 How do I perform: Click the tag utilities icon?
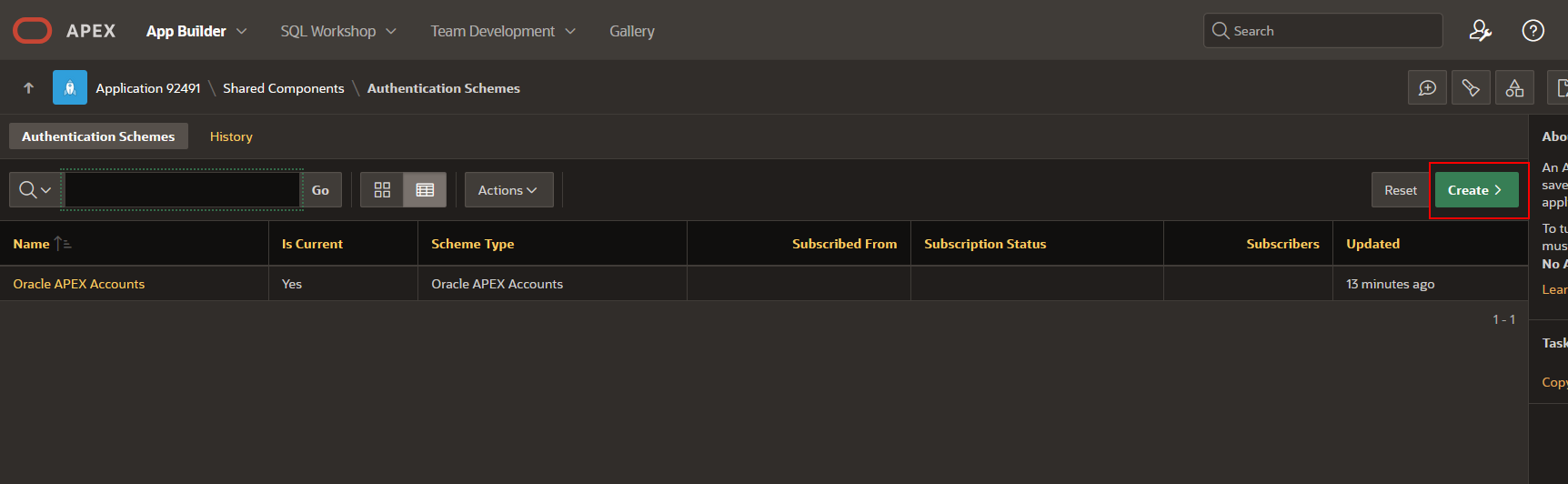(1471, 88)
